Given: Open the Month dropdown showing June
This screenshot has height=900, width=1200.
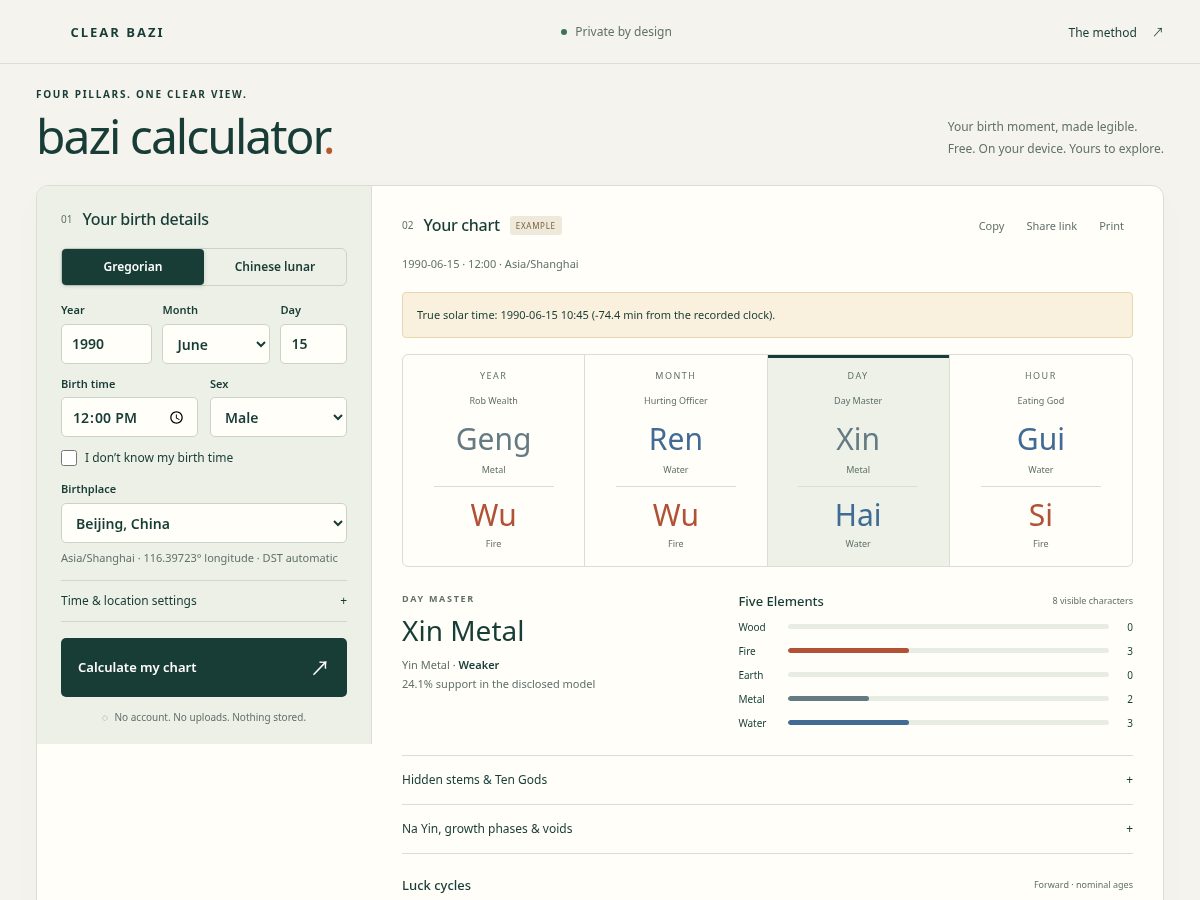Looking at the screenshot, I should 216,344.
